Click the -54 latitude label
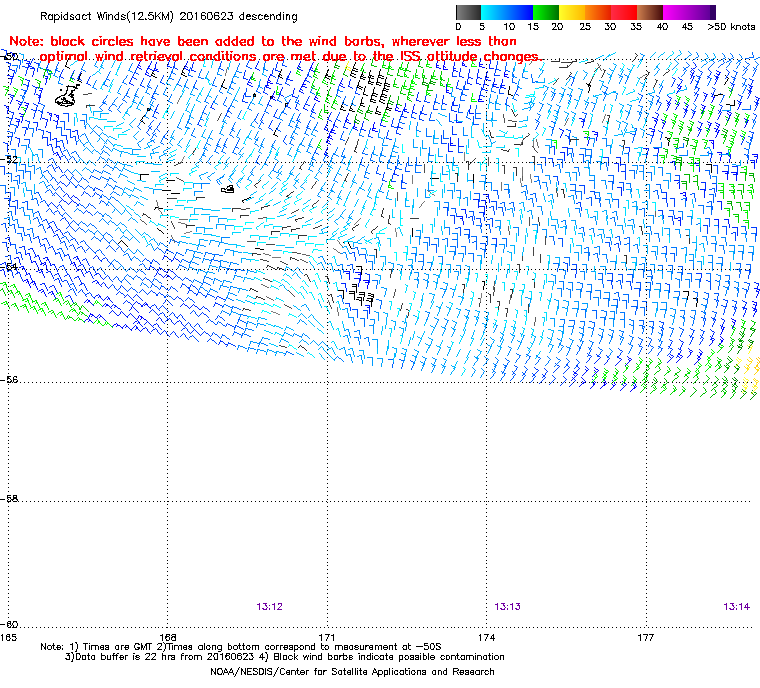760x688 pixels. (9, 267)
